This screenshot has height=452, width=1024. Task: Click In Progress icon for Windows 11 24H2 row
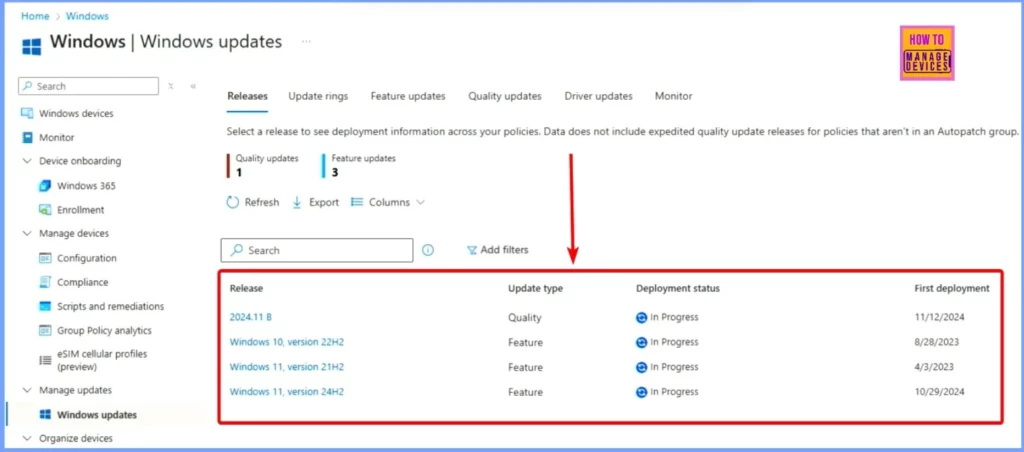(641, 392)
